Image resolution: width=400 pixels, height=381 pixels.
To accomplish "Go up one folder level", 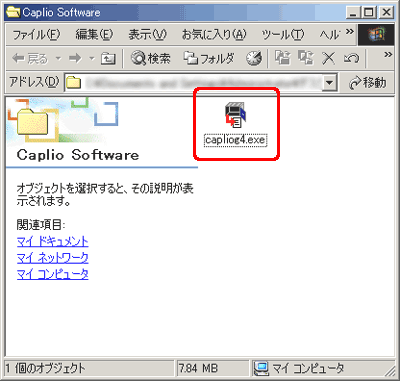I will click(x=108, y=59).
